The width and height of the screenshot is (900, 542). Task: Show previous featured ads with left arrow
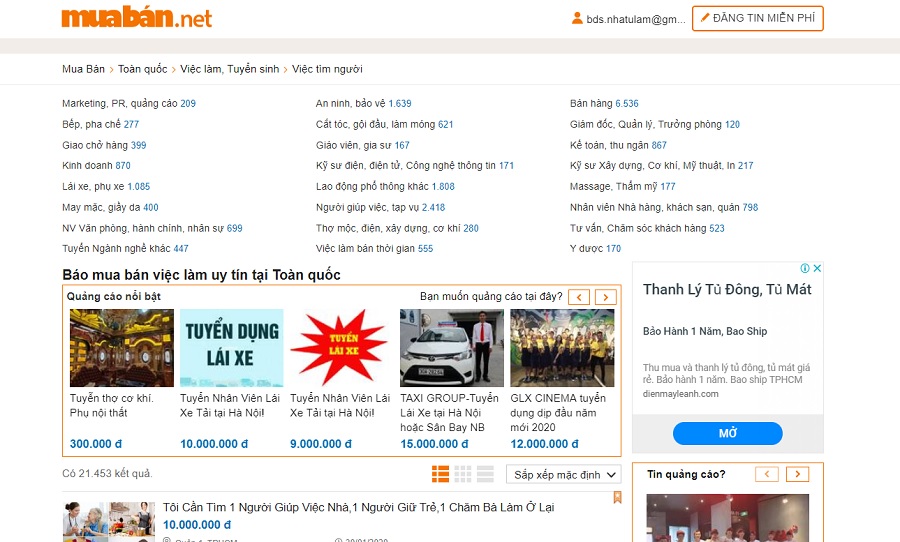tap(579, 297)
